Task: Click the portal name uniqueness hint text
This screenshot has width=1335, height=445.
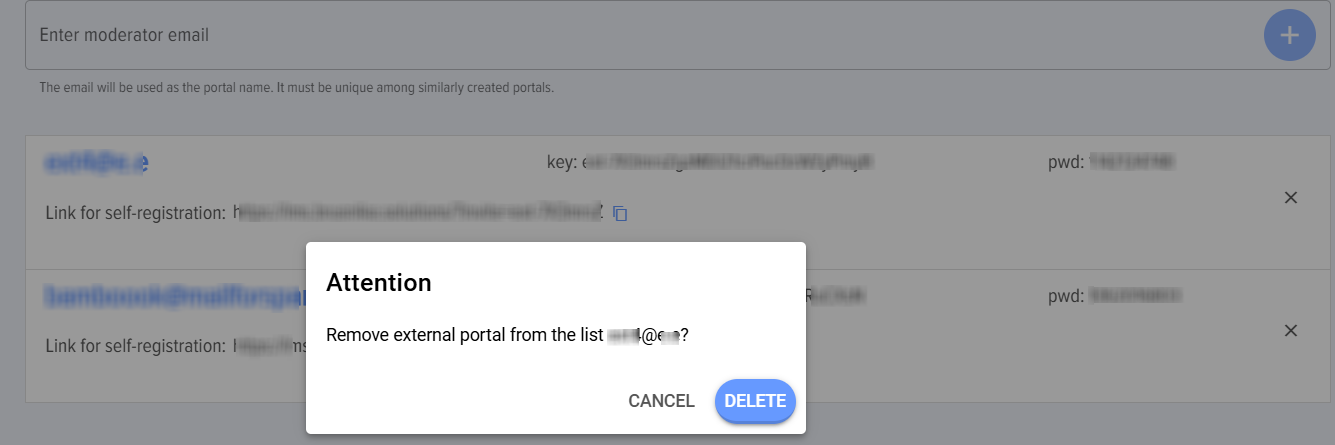Action: tap(296, 88)
